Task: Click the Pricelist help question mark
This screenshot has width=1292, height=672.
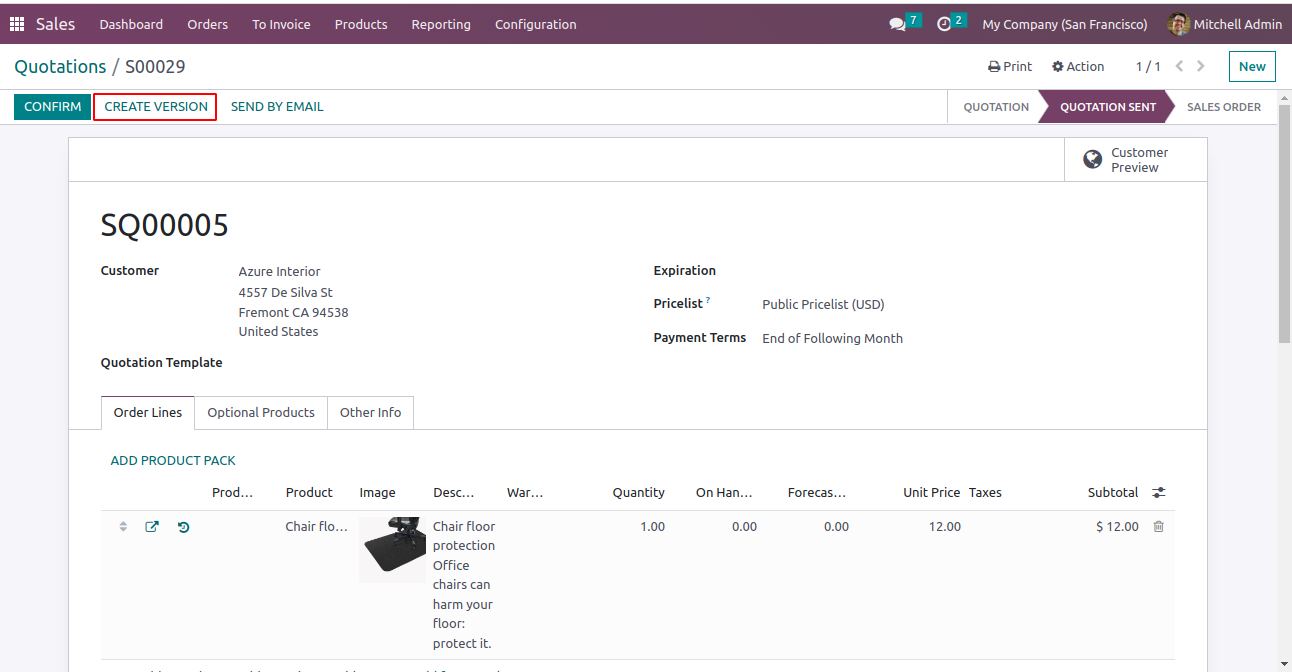Action: point(708,300)
